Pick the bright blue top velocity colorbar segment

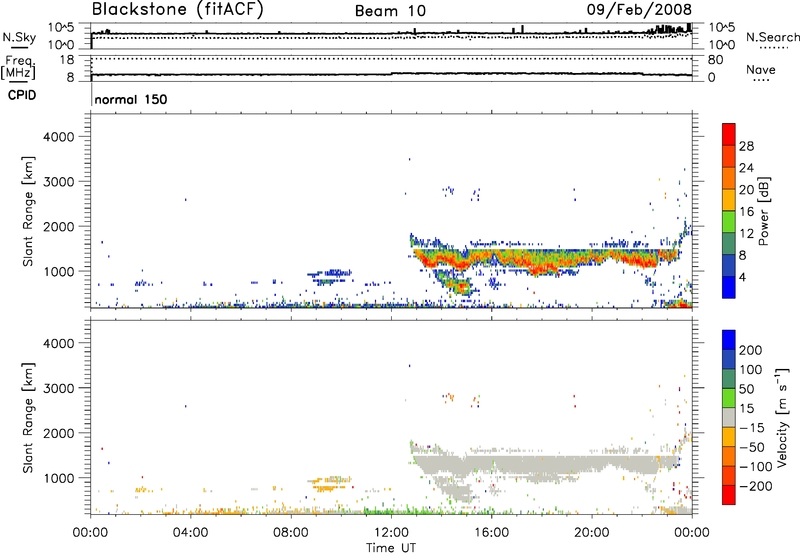(729, 340)
